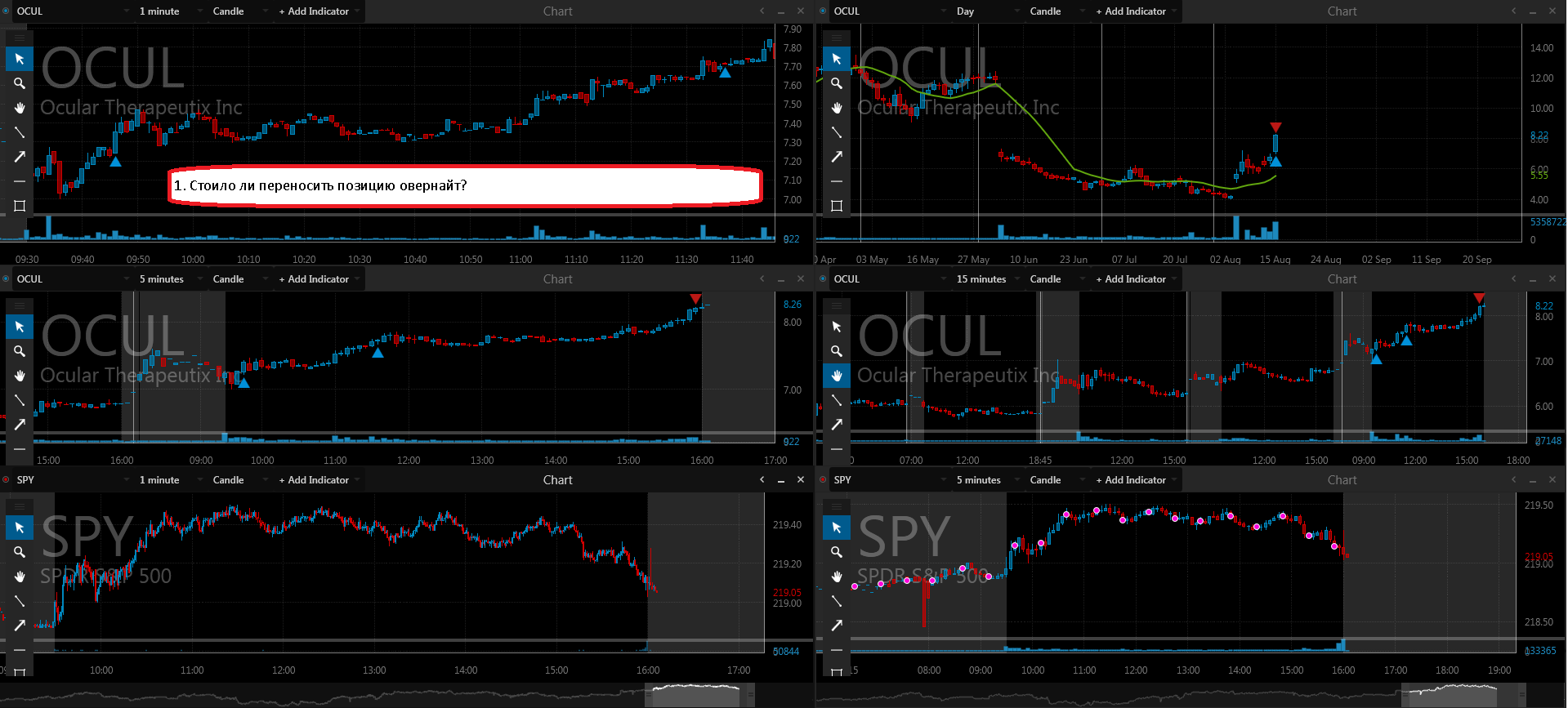Click price label 8.26 in OCUL 5 minutes chart
Viewport: 1568px width, 708px height.
coord(793,305)
